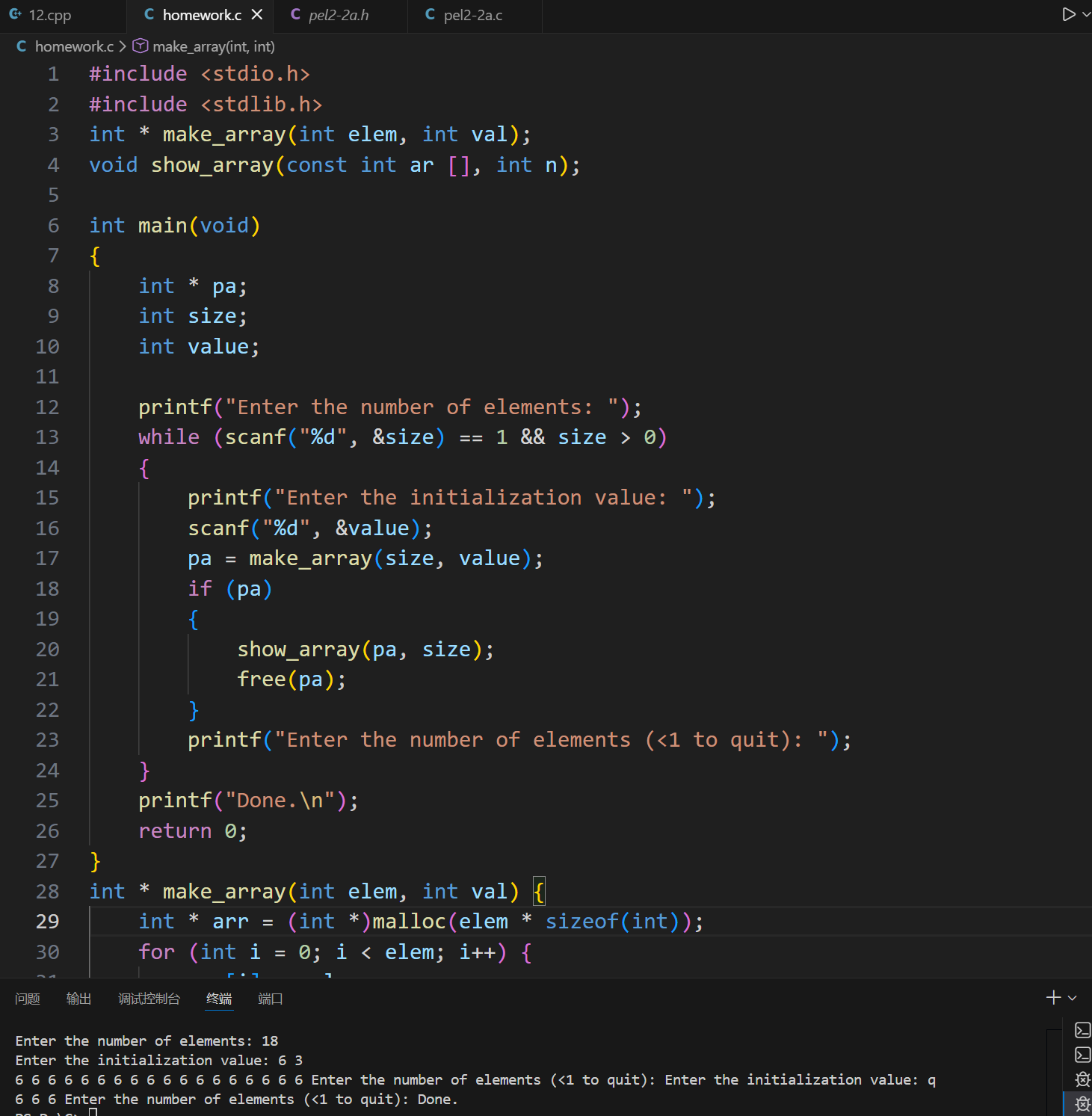1092x1116 pixels.
Task: Click line number 29 in the gutter
Action: 47,922
